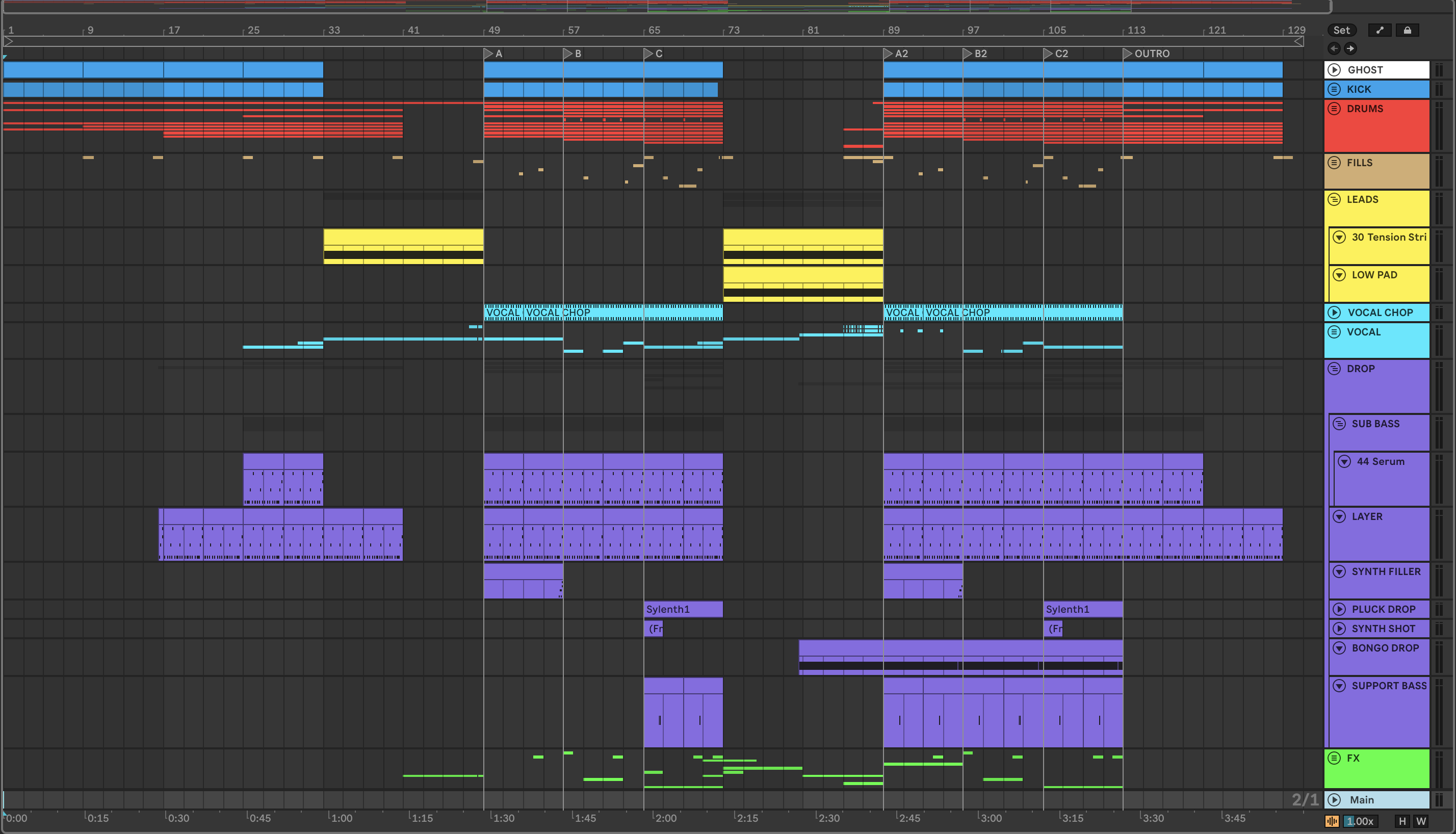Toggle Automation Mode button next to Set
The image size is (1456, 834).
click(1380, 31)
